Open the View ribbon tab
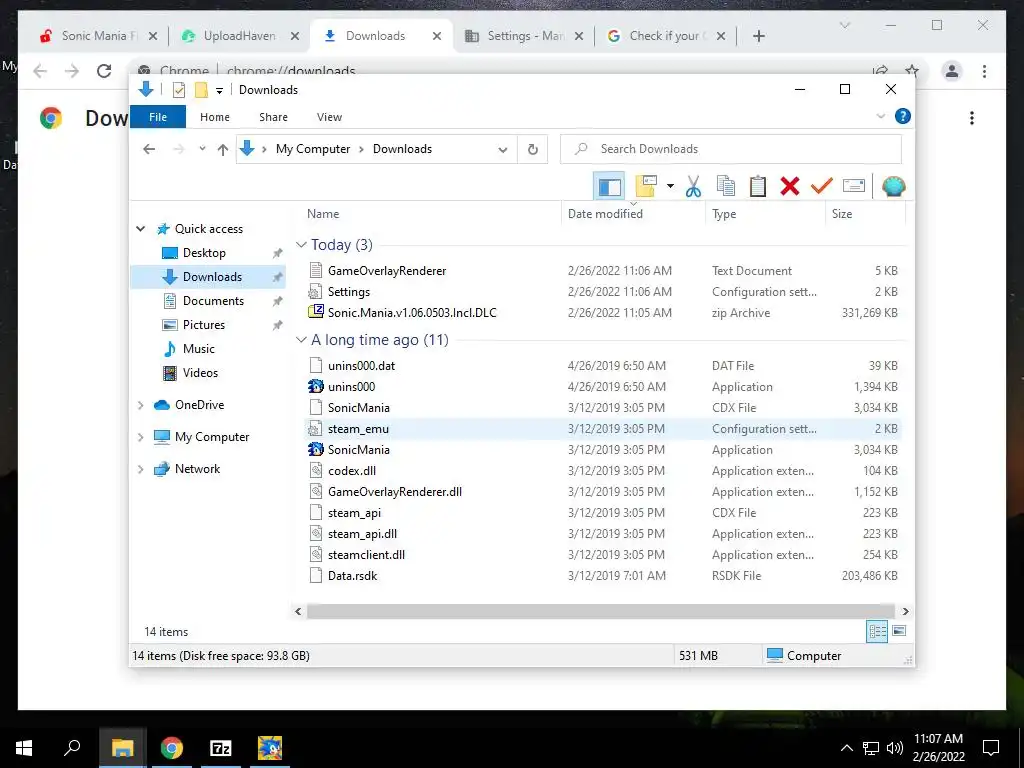Screen dimensions: 1024x768 coord(329,117)
